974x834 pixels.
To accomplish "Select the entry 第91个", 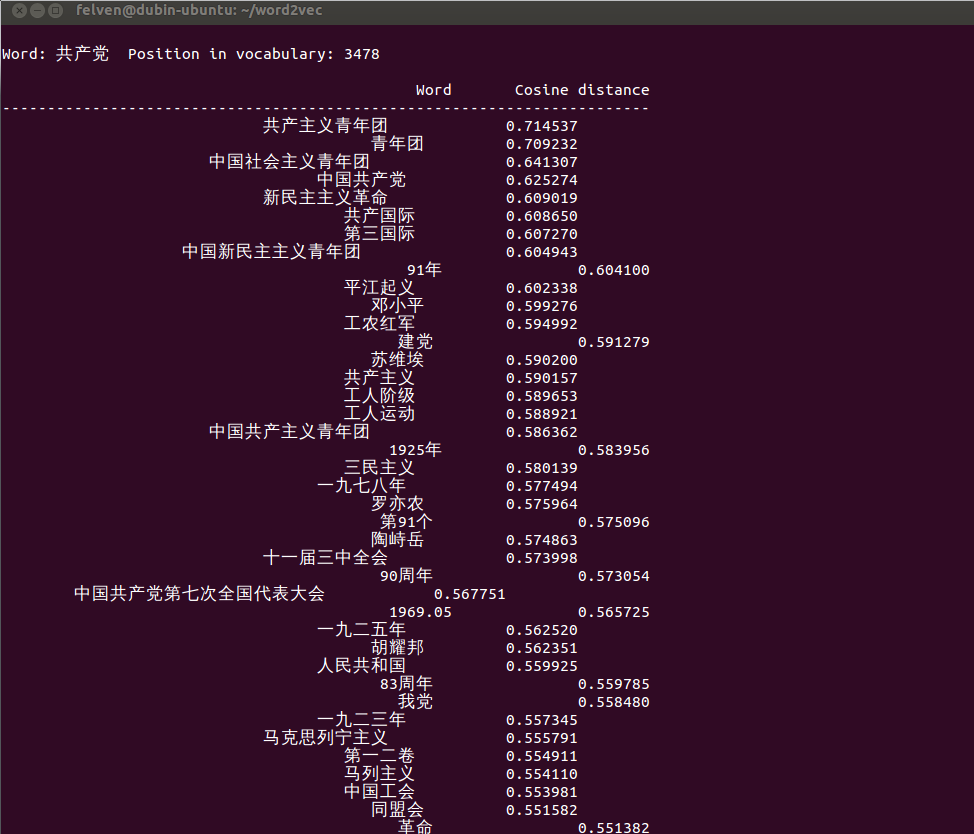I will (406, 522).
